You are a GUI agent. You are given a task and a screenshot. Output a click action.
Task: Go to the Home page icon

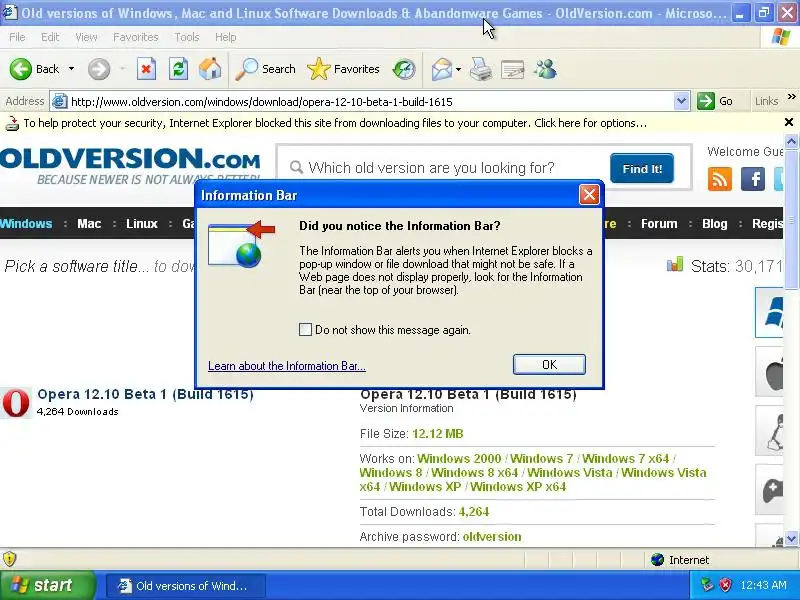[210, 69]
